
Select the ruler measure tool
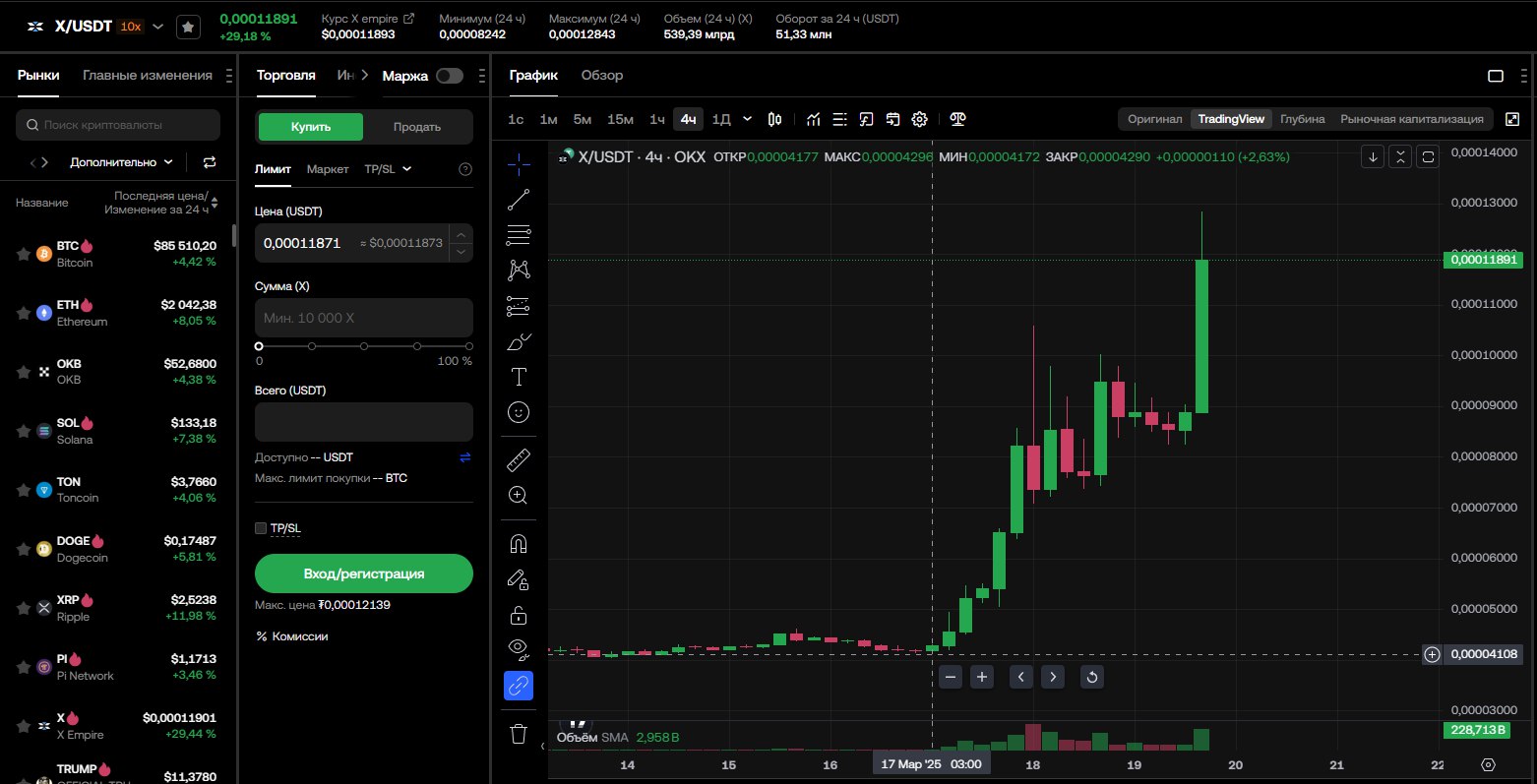click(x=519, y=459)
